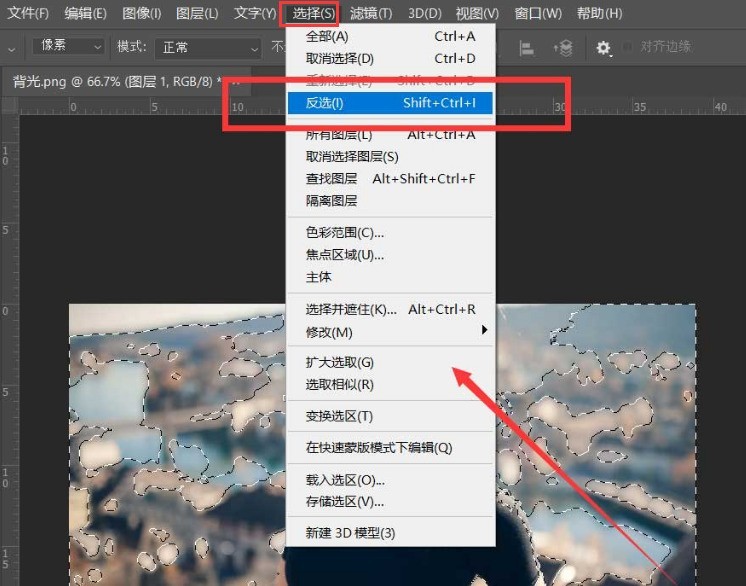Open 焦点区域(U)... dialog
The width and height of the screenshot is (746, 586).
(x=390, y=255)
